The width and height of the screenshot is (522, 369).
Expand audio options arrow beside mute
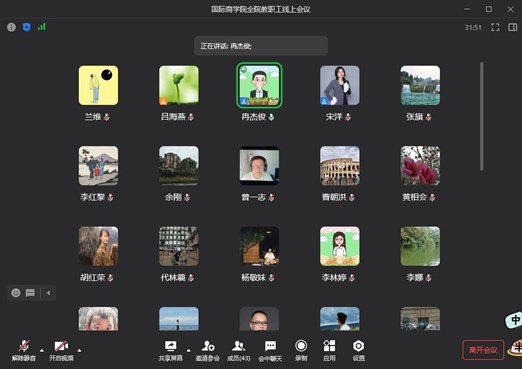coord(42,350)
